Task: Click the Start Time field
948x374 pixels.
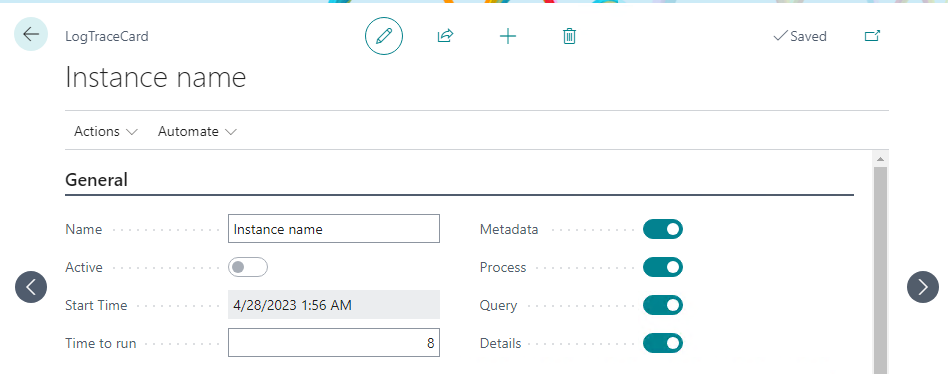Action: pos(334,305)
